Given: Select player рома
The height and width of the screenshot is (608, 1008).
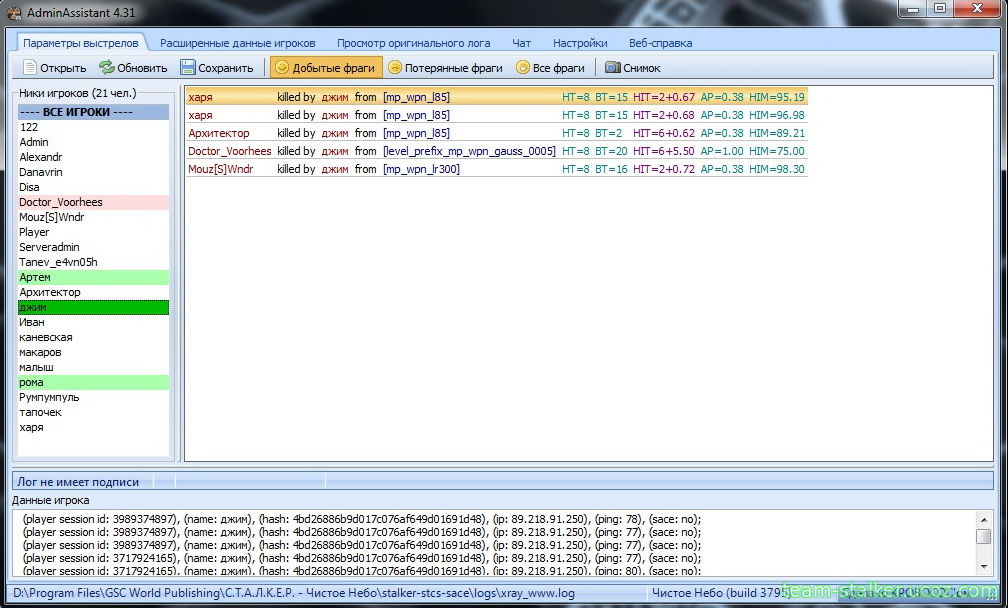Looking at the screenshot, I should point(93,382).
